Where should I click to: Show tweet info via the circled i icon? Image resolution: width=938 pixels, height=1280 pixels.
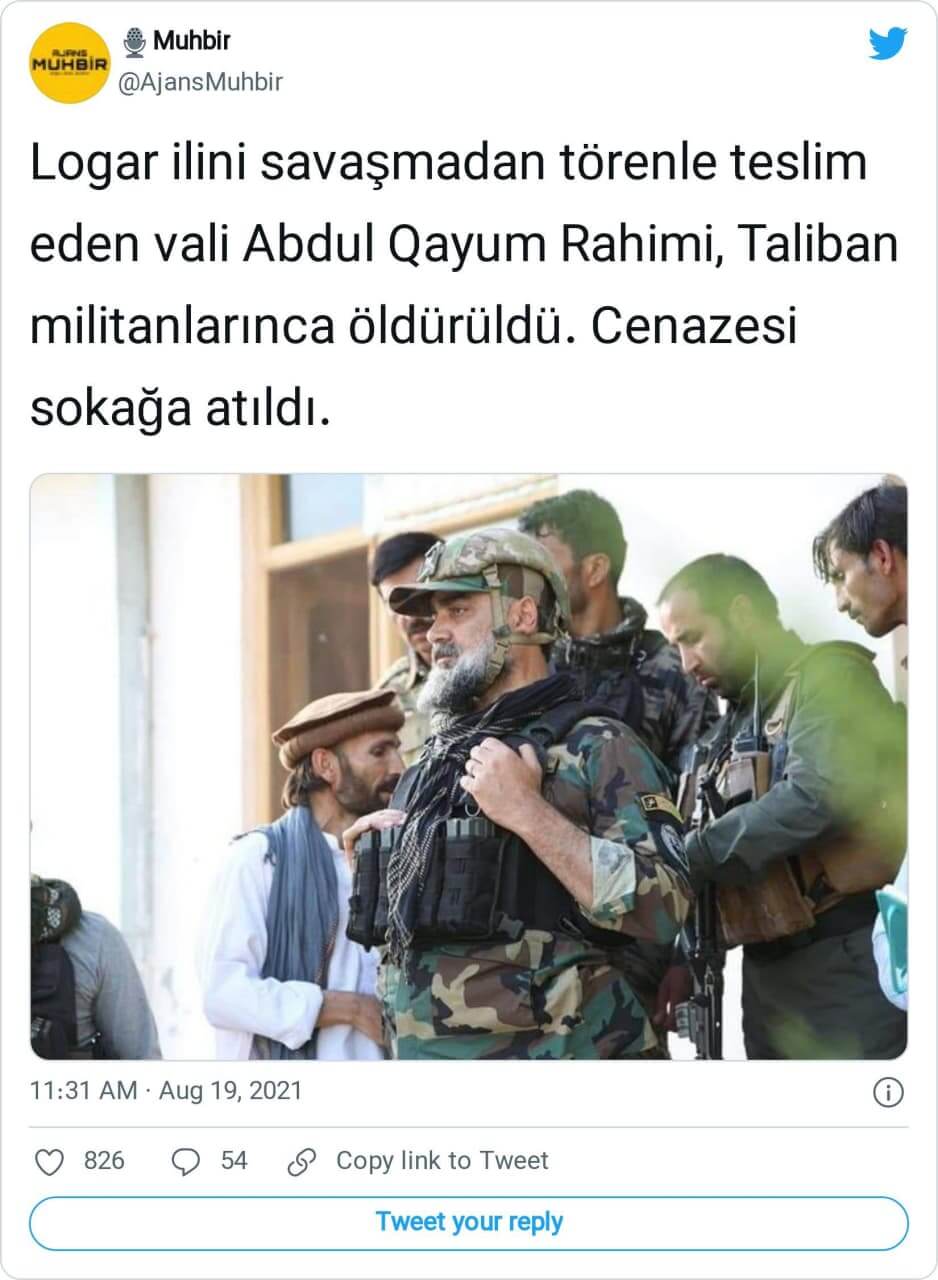[x=888, y=1092]
